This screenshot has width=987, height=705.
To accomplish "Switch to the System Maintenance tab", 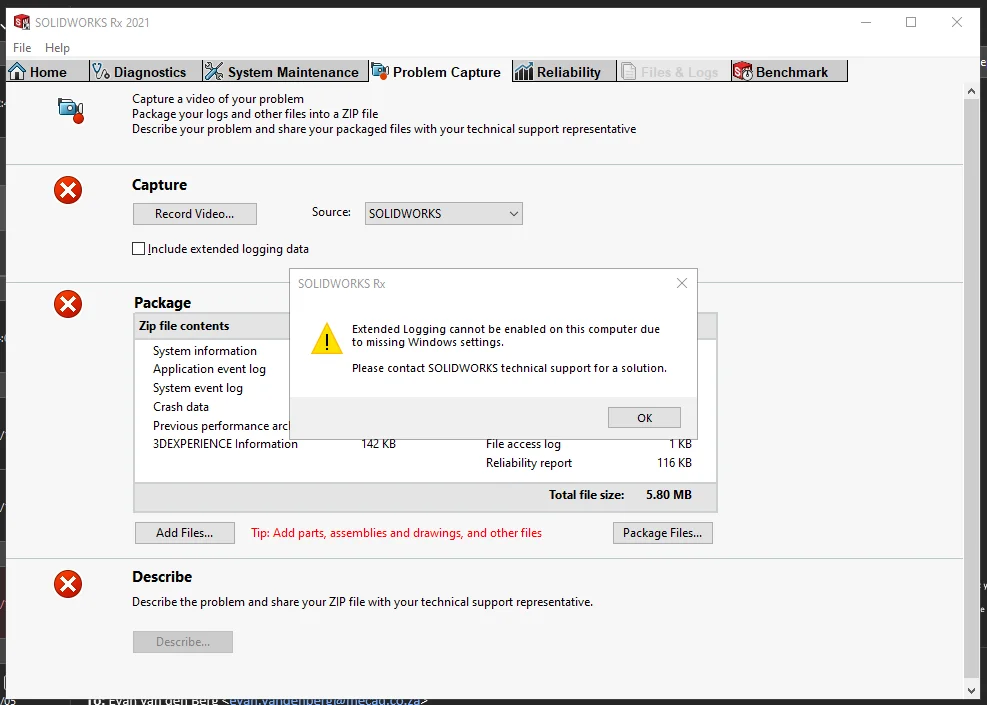I will [285, 71].
